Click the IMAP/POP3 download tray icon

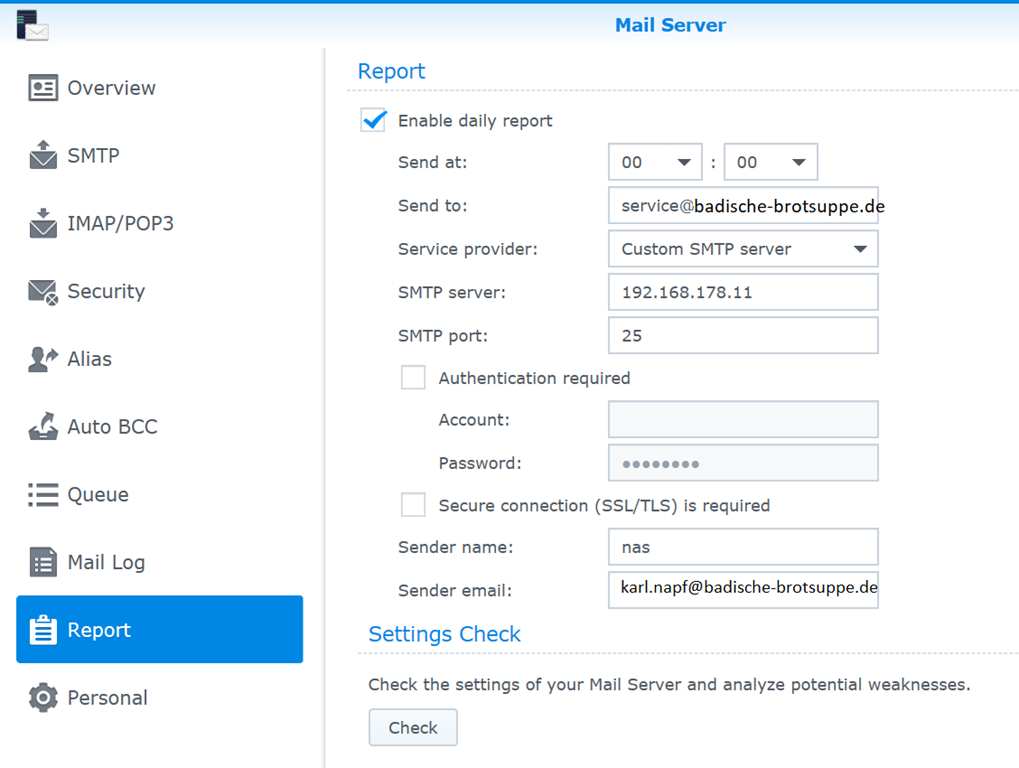click(43, 223)
